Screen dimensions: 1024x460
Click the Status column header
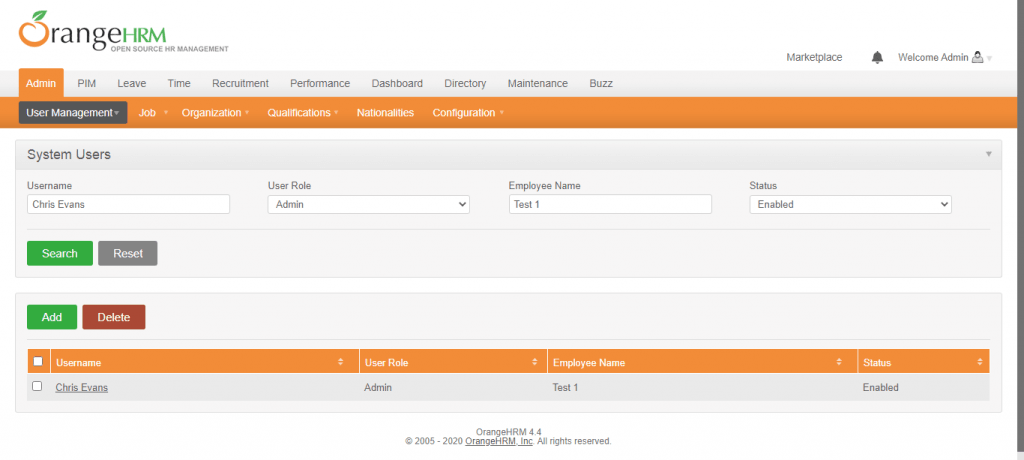876,363
